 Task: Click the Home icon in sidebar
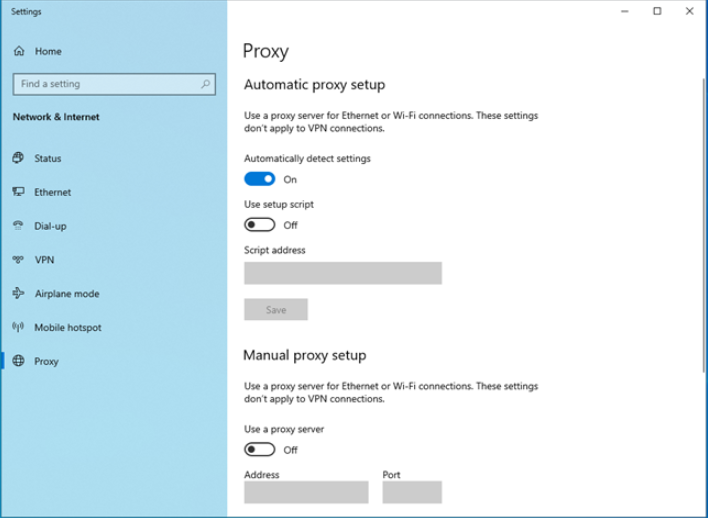[19, 51]
